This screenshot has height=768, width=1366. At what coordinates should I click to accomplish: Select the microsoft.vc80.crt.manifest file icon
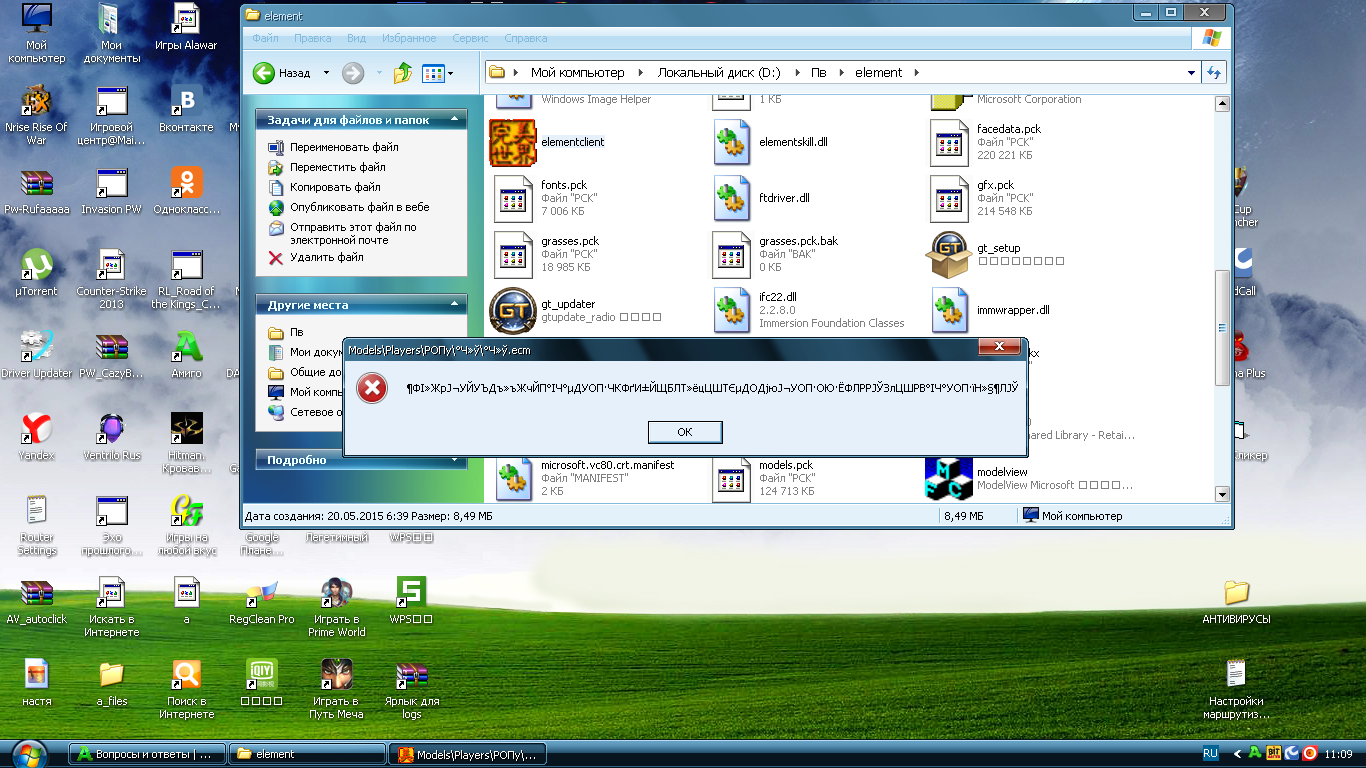click(x=513, y=479)
